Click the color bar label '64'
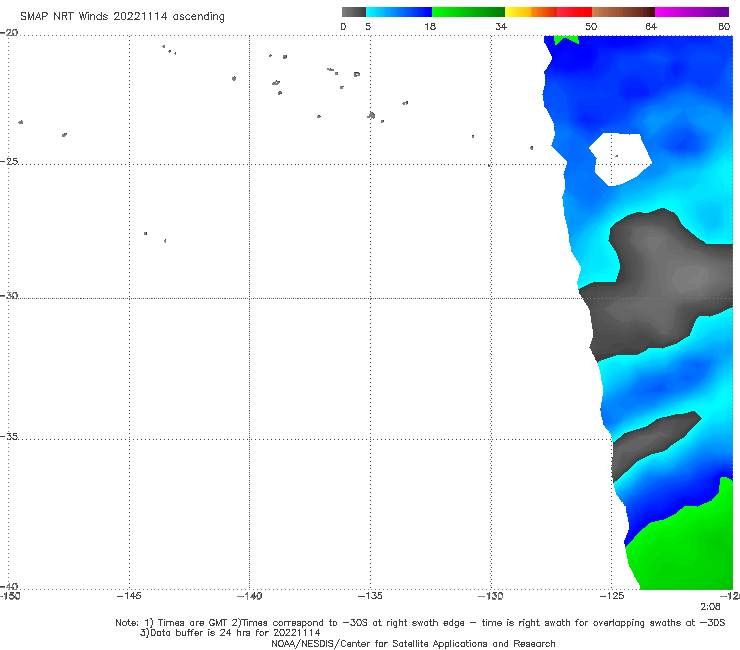Image resolution: width=740 pixels, height=650 pixels. pos(651,26)
